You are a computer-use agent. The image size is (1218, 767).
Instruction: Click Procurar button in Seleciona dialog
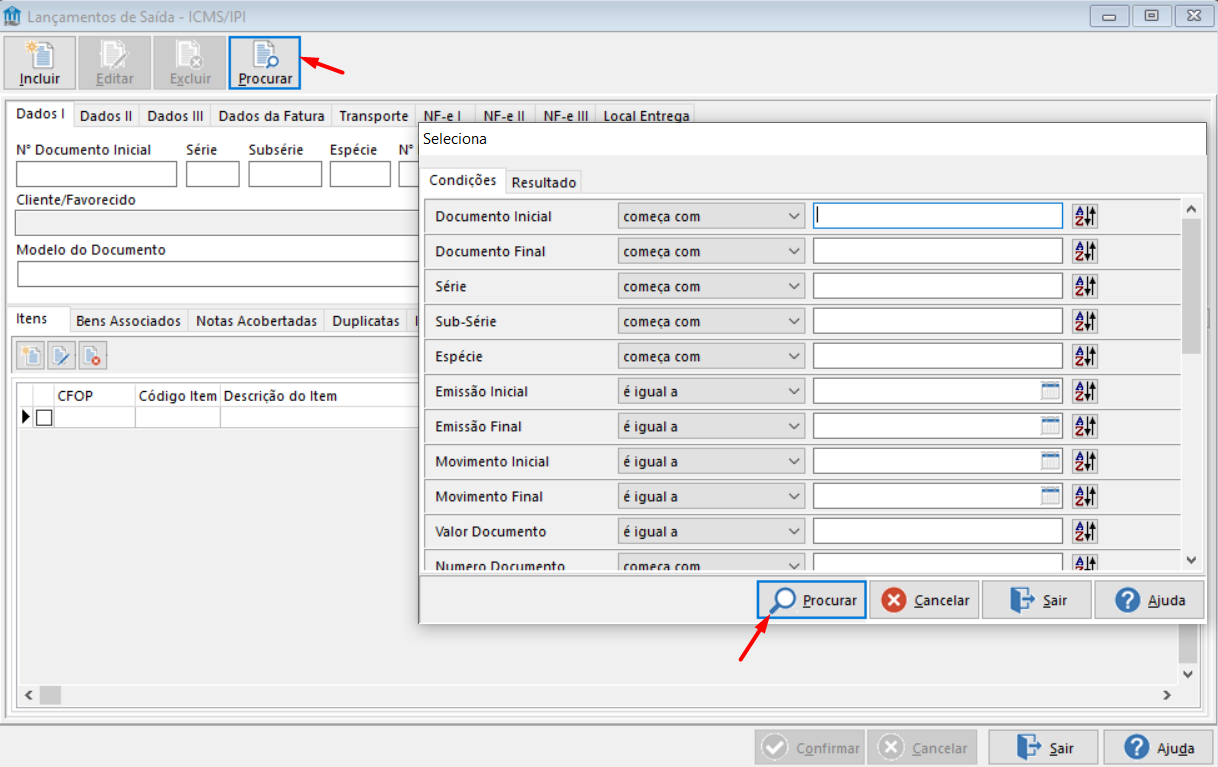812,600
